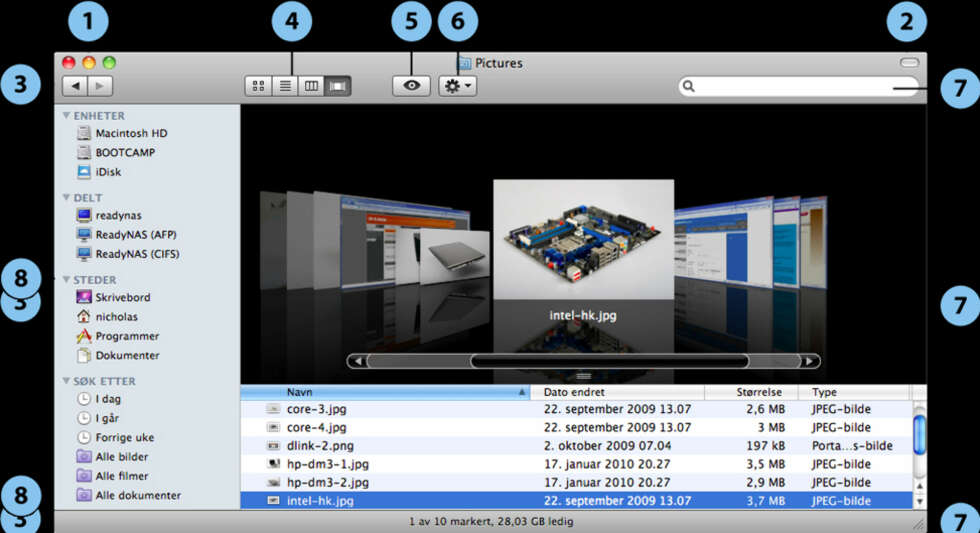Image resolution: width=980 pixels, height=533 pixels.
Task: Click the Cover Flow pane resize grip
Action: click(x=584, y=376)
